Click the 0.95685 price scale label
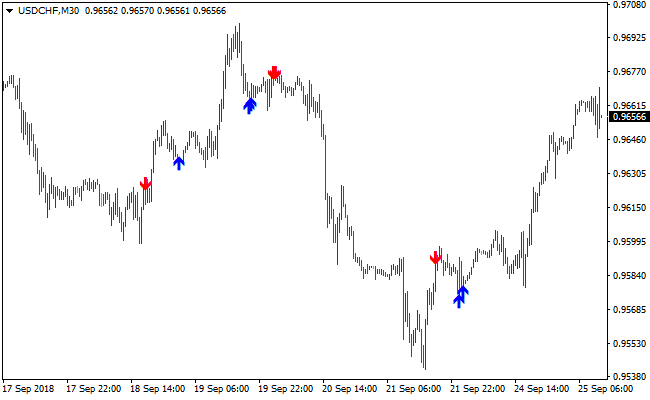Image resolution: width=650 pixels, height=400 pixels. (629, 310)
